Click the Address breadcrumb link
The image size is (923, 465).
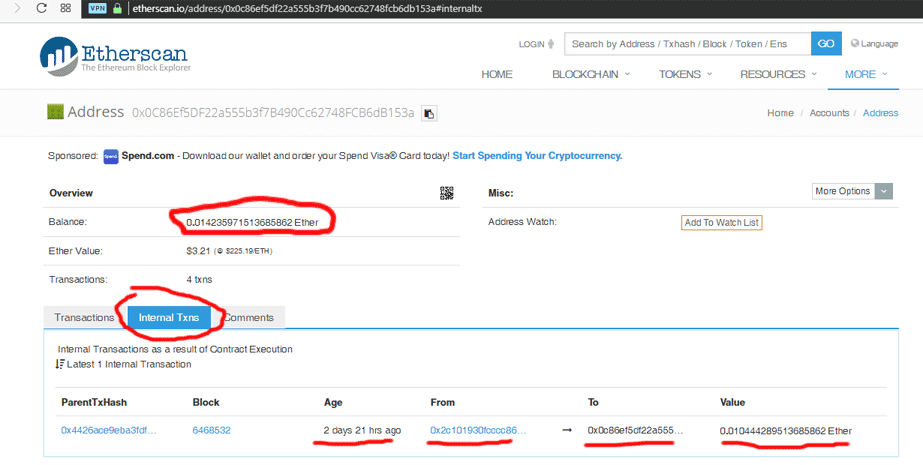tap(881, 113)
